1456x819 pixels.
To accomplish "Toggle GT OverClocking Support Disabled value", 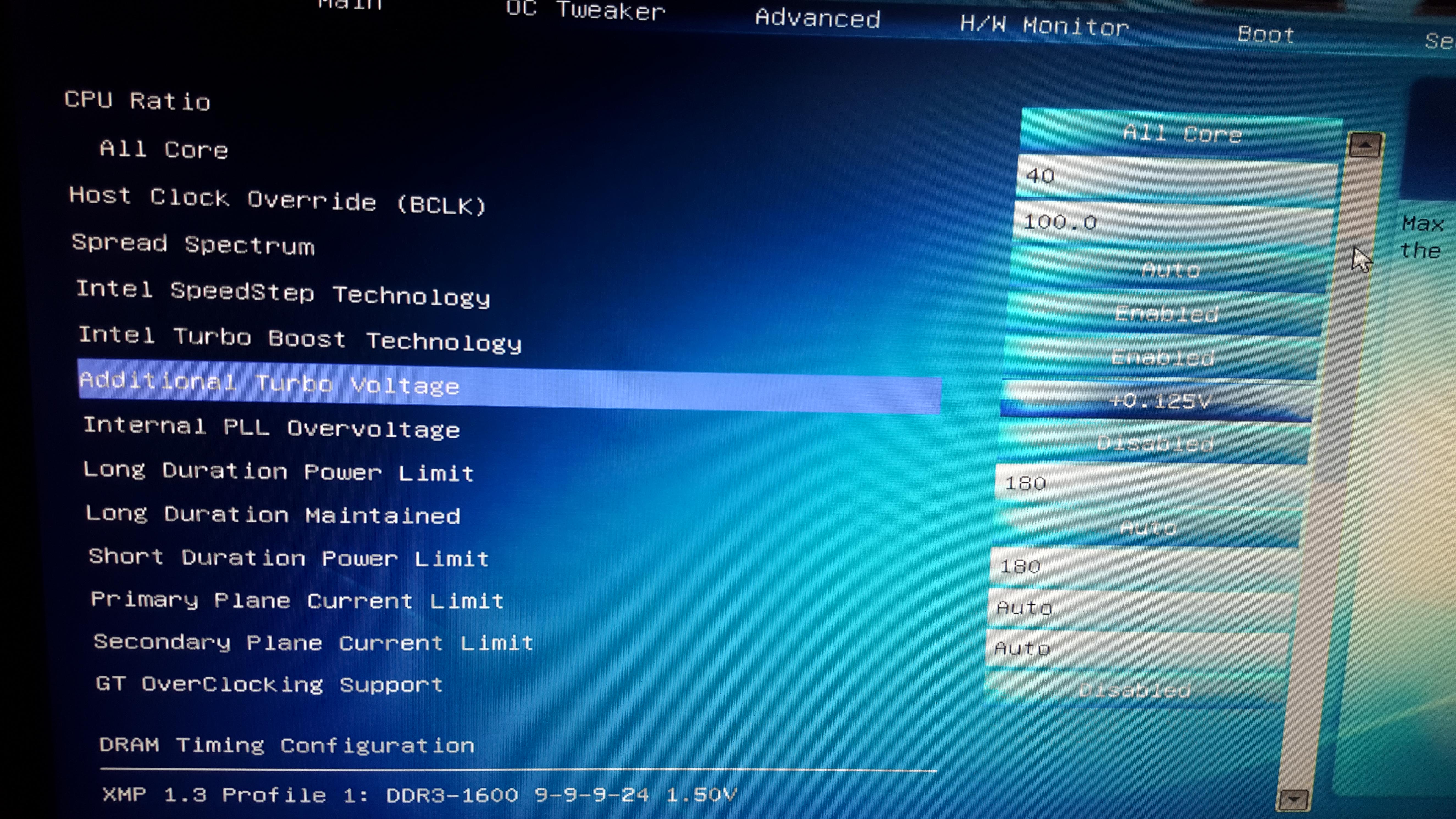I will tap(1134, 690).
